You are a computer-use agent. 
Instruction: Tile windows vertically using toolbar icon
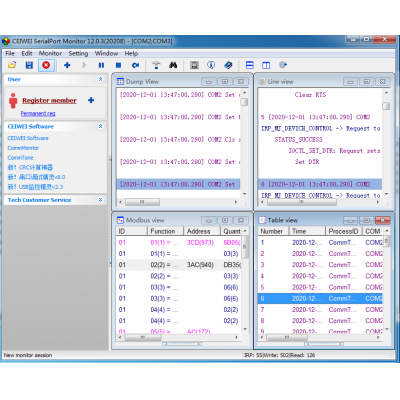pyautogui.click(x=266, y=65)
